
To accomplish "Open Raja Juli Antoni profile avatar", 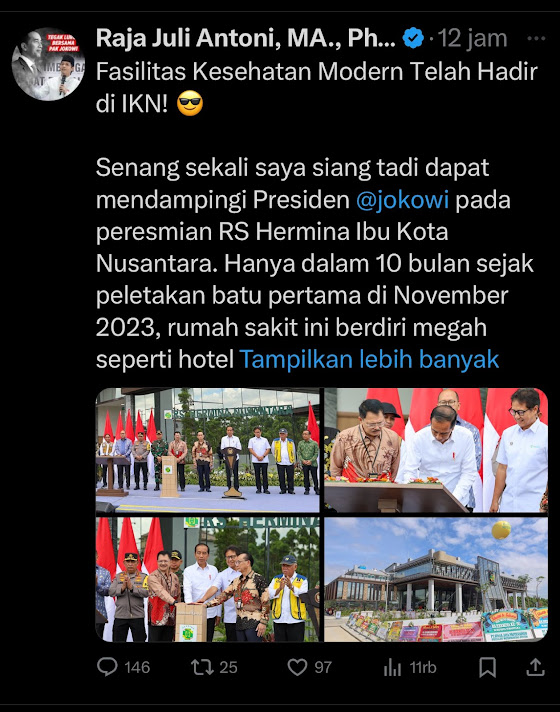I will (48, 64).
